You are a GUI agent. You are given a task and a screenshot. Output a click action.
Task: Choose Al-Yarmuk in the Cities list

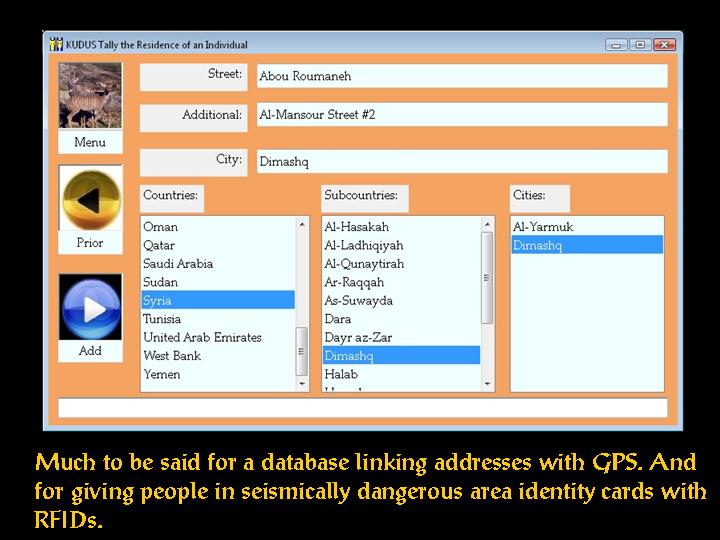[x=543, y=227]
